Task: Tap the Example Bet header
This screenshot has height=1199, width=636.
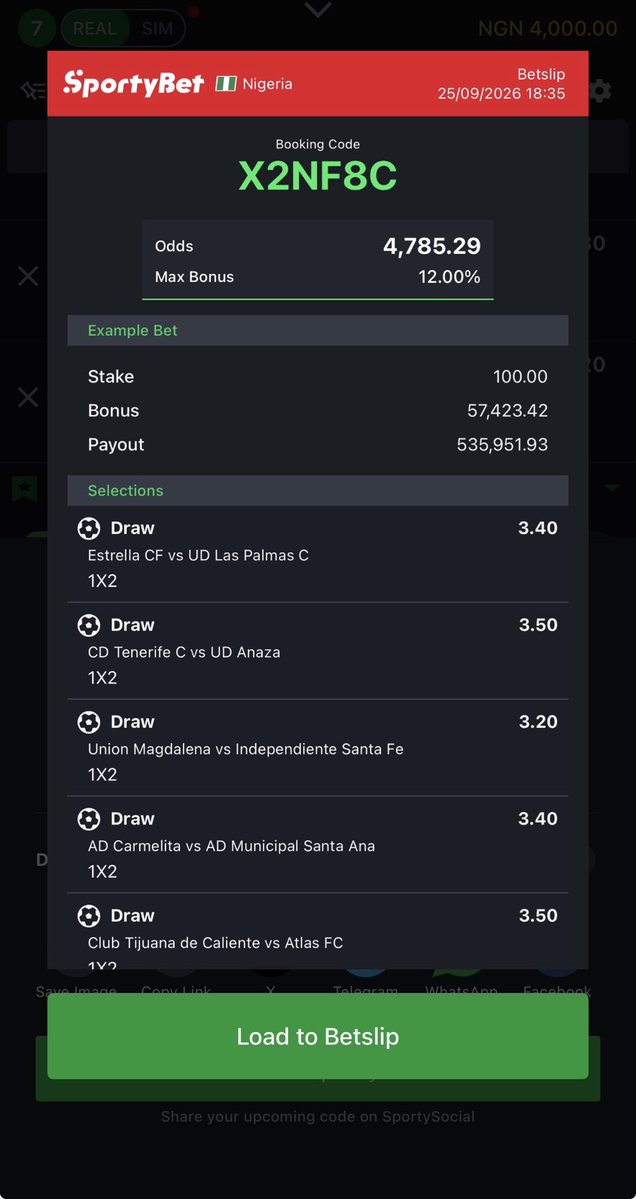Action: (x=318, y=330)
